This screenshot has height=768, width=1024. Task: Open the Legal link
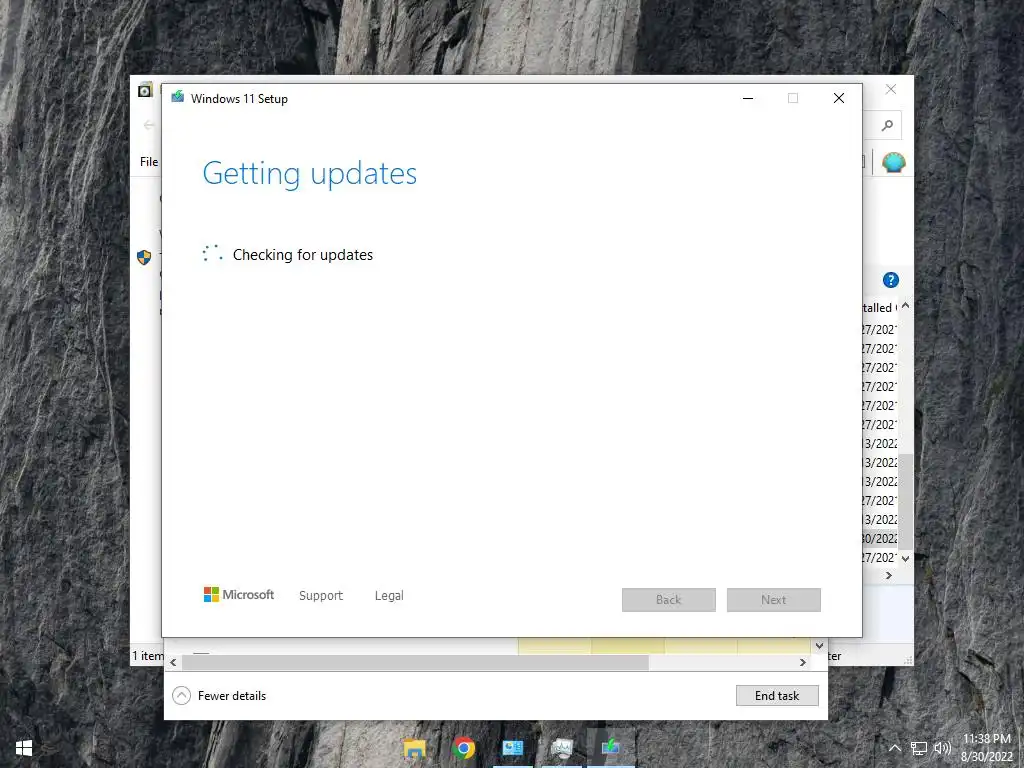tap(389, 596)
